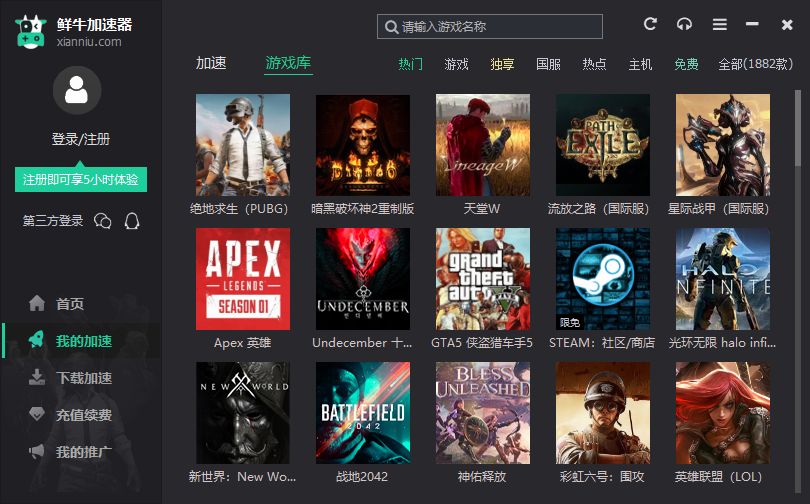The image size is (810, 504).
Task: Close the accelerator window
Action: coord(787,25)
